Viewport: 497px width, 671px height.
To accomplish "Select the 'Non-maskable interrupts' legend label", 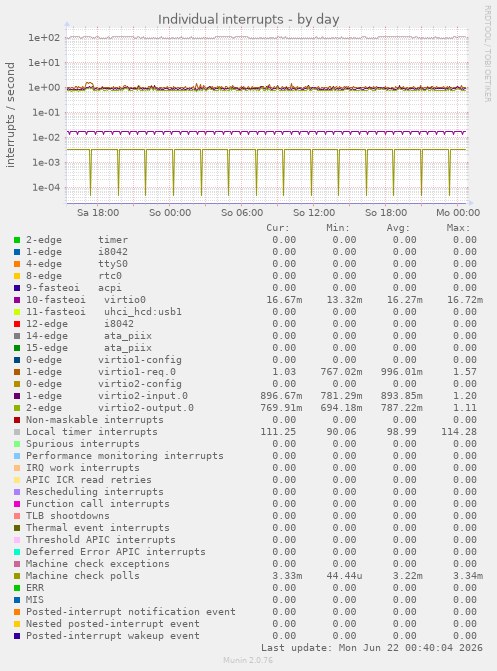I will tap(95, 420).
